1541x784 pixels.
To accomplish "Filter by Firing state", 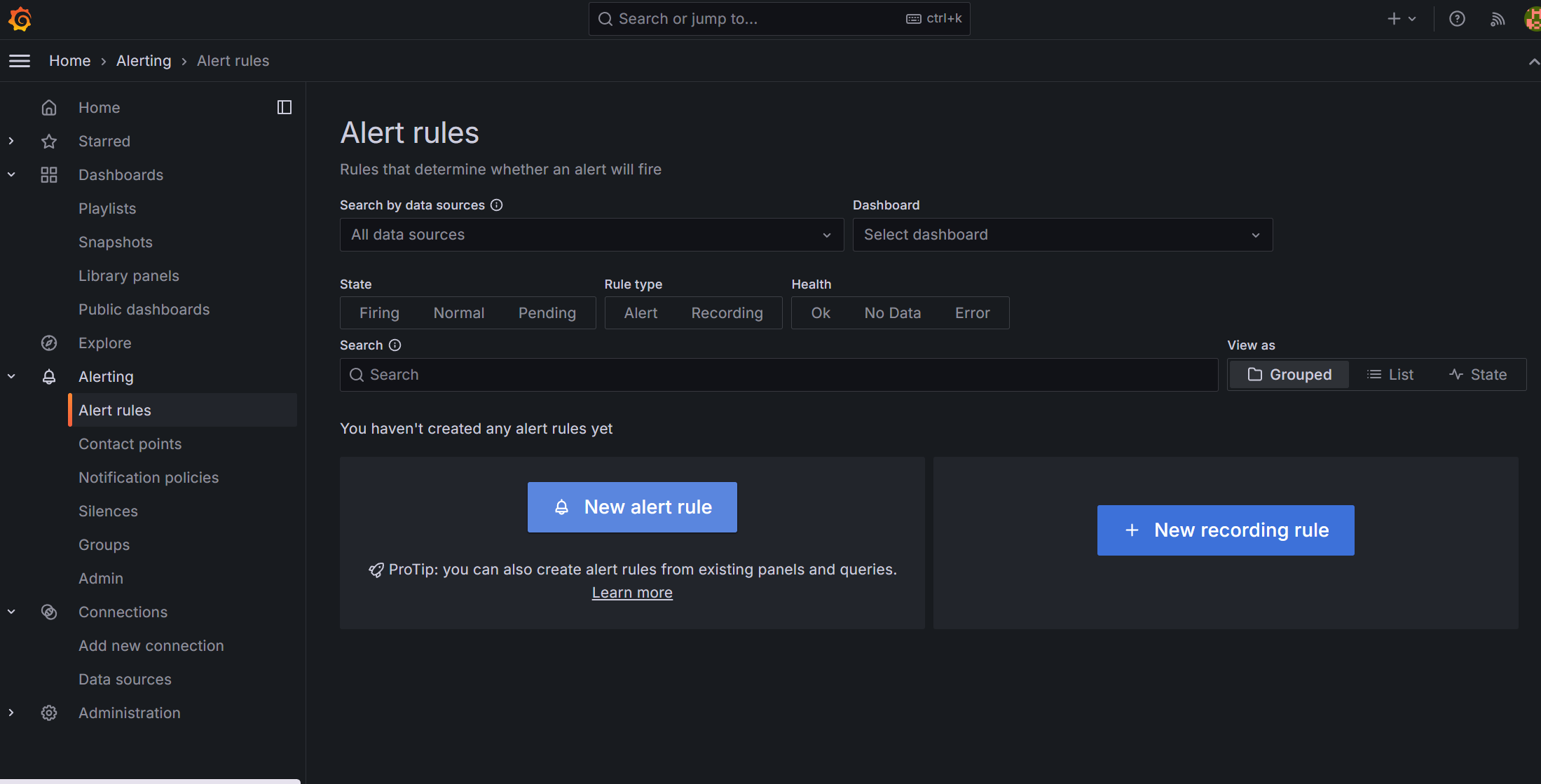I will click(379, 313).
